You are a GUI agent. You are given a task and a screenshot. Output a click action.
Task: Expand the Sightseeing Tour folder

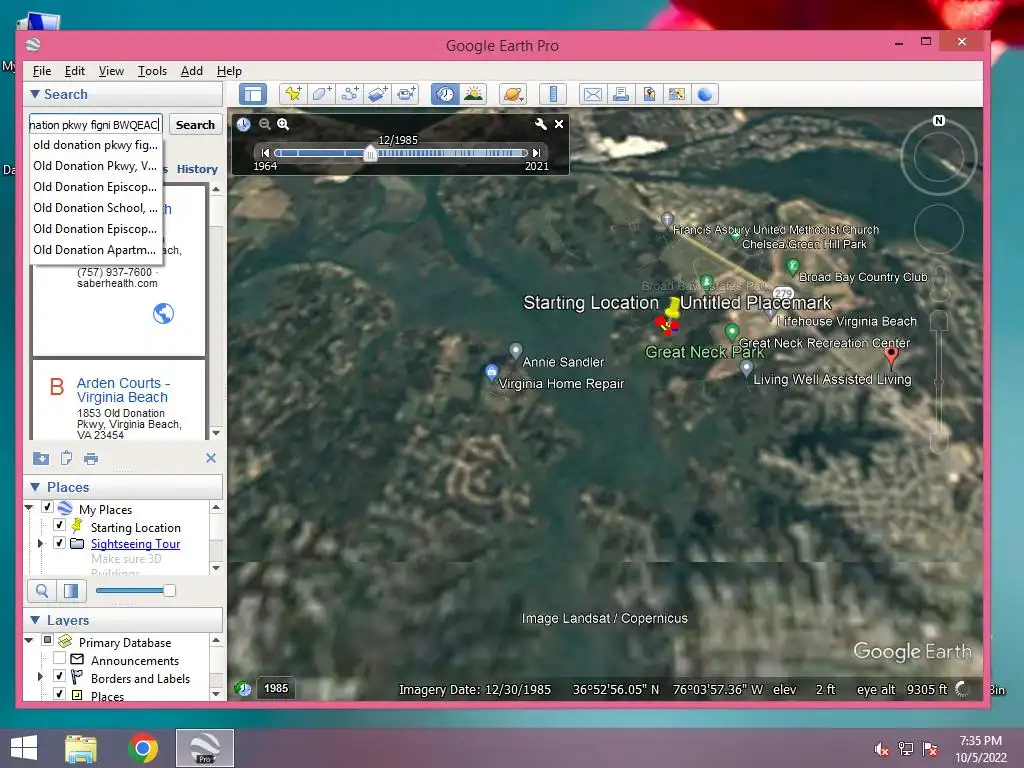pos(40,543)
